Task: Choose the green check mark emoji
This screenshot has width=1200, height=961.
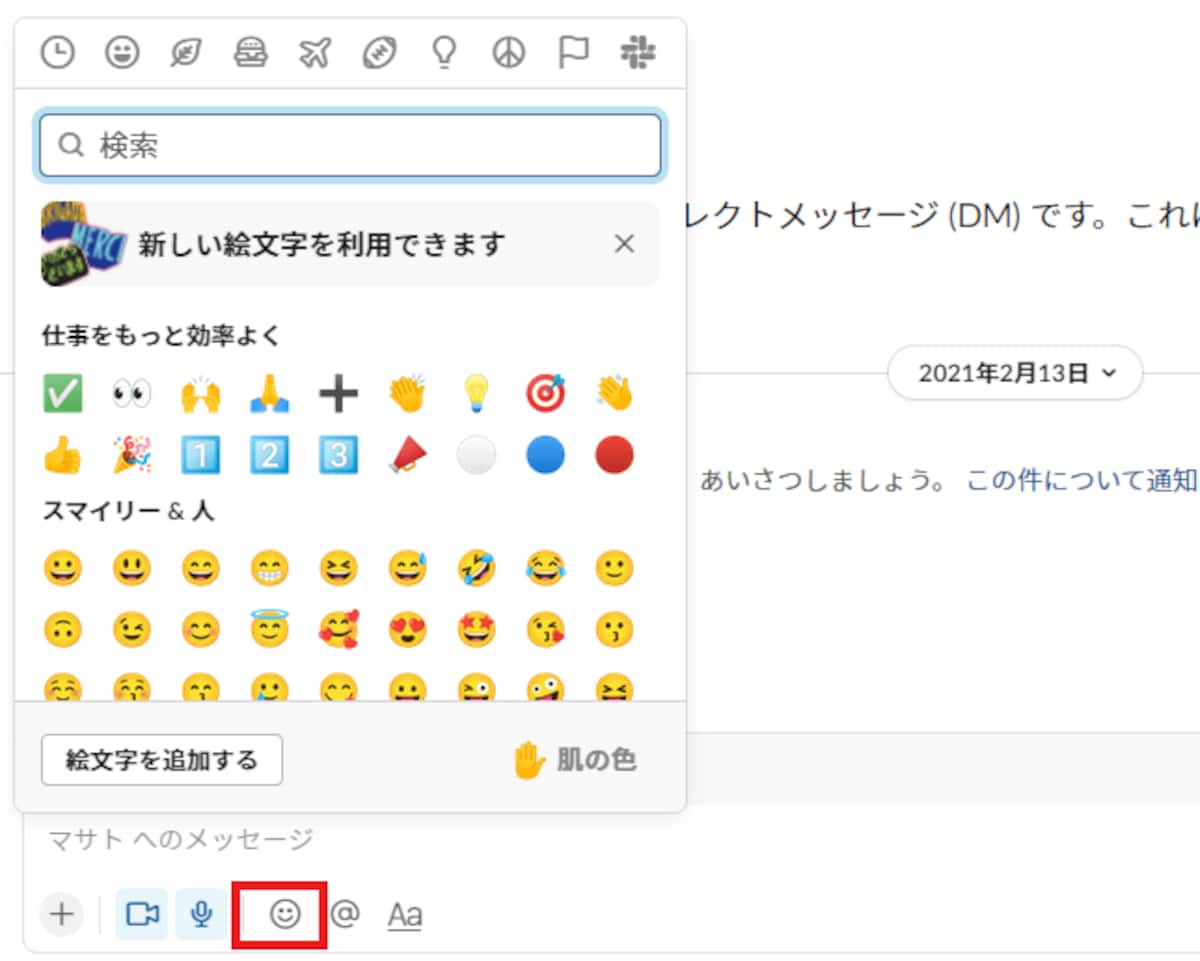Action: [x=63, y=394]
